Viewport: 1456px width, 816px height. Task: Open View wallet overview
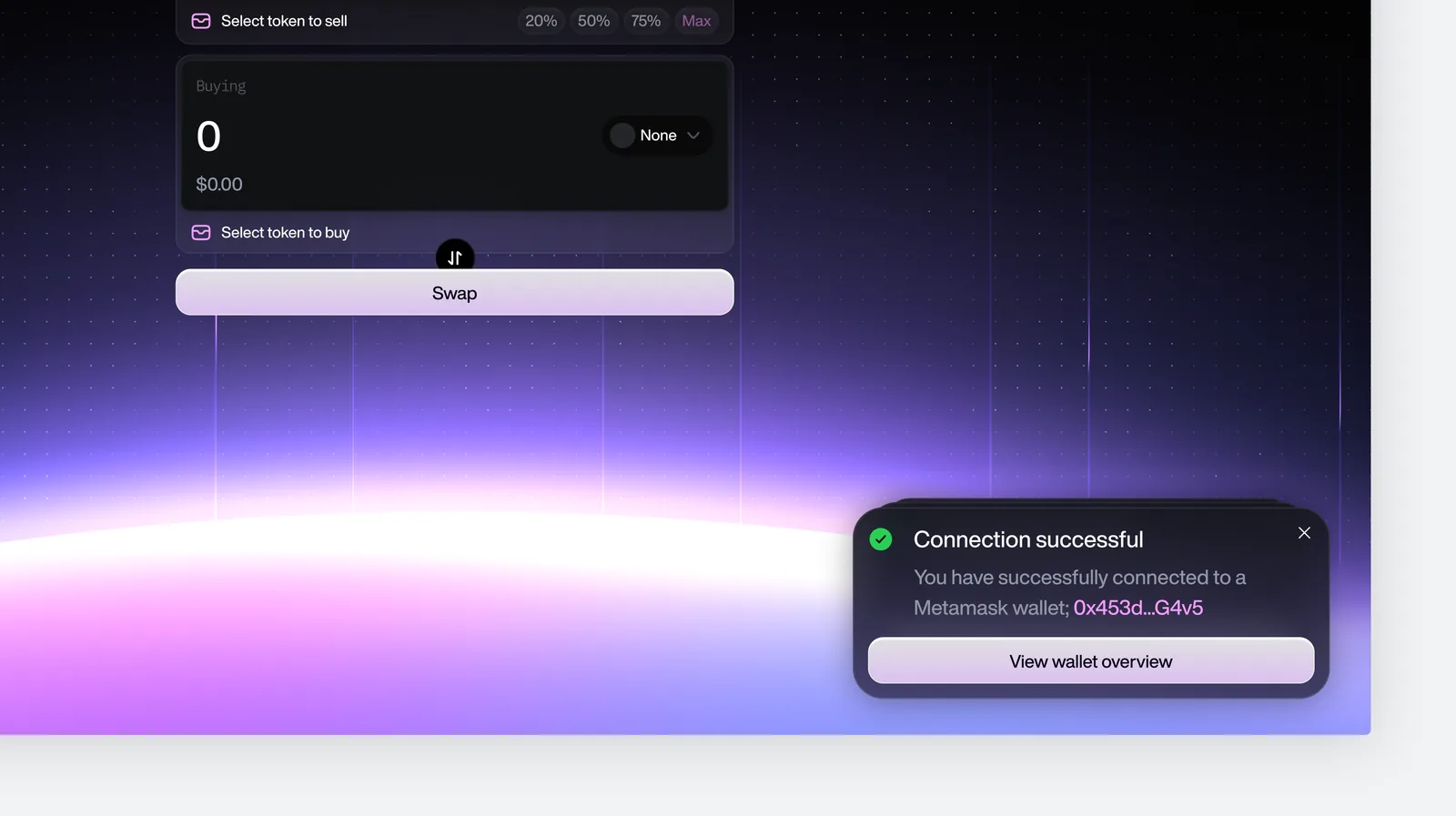tap(1091, 661)
